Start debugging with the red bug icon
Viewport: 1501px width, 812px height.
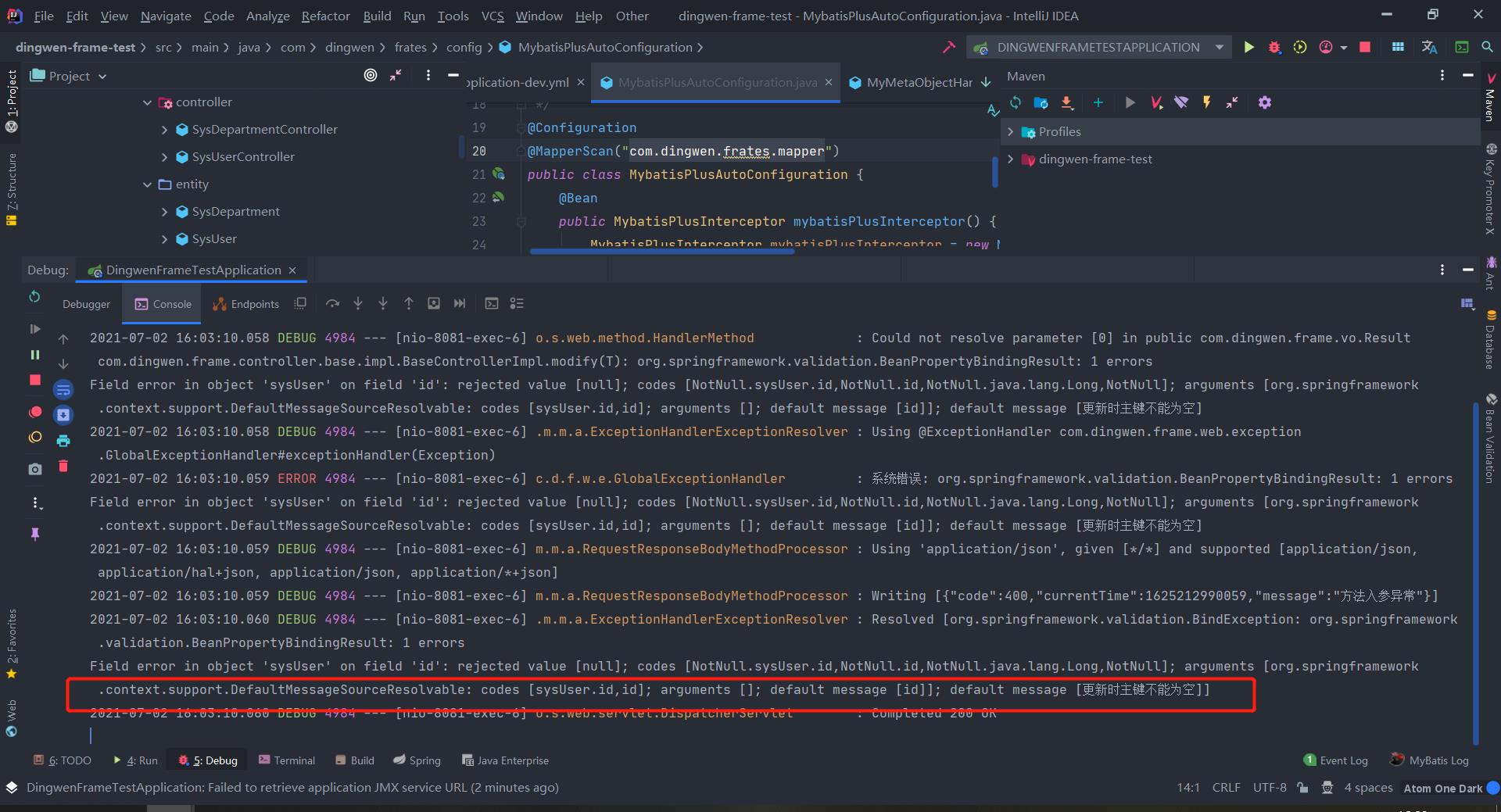(1274, 48)
